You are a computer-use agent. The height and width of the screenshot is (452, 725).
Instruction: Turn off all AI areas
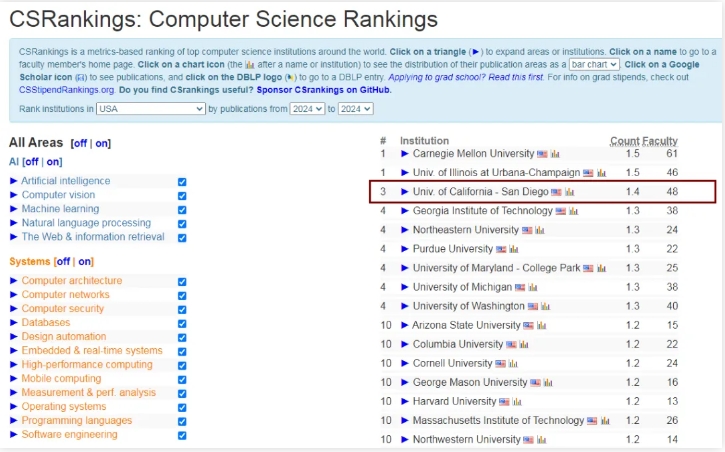pyautogui.click(x=31, y=162)
